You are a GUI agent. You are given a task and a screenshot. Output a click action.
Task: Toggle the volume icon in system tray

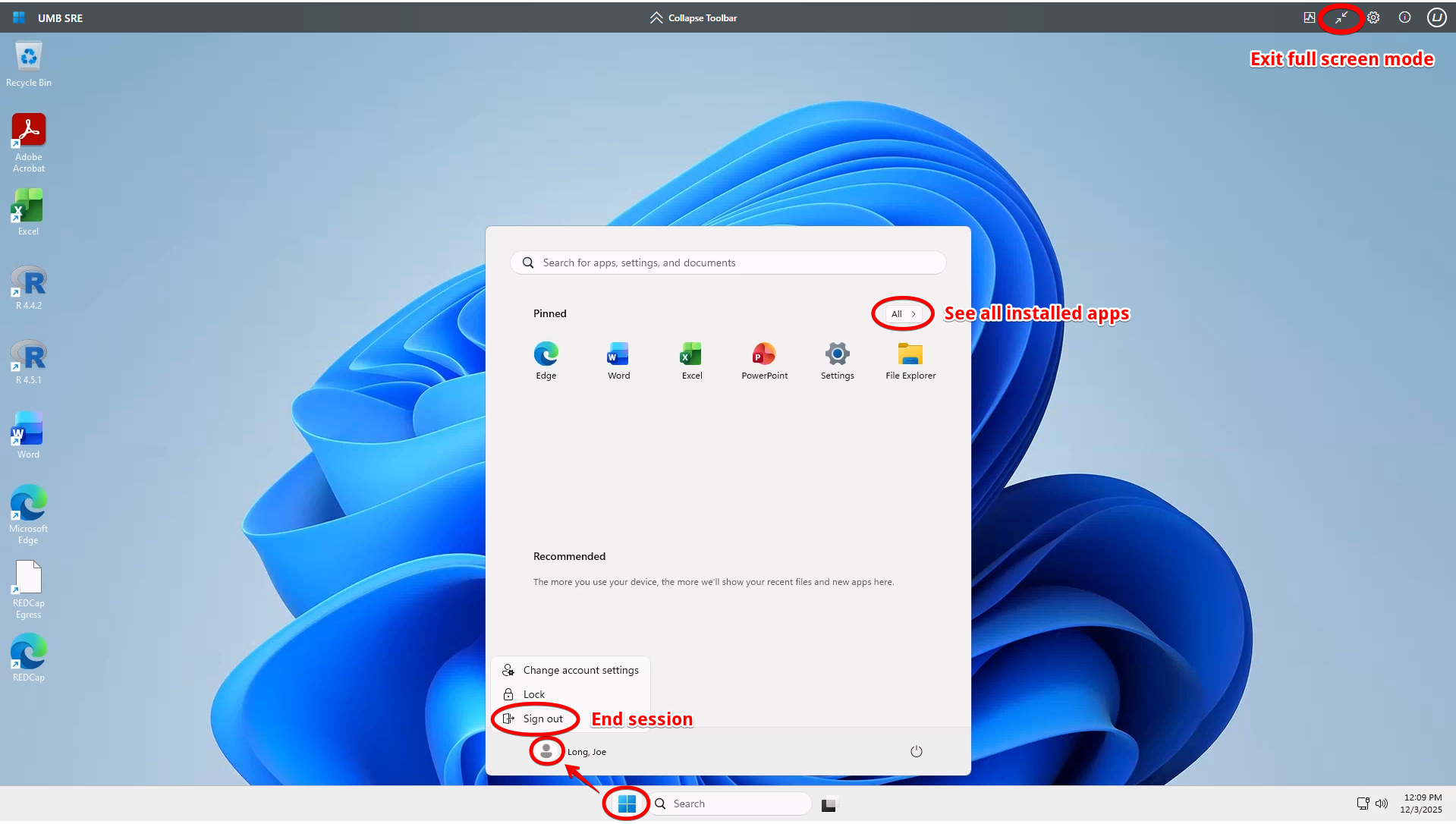[1382, 804]
